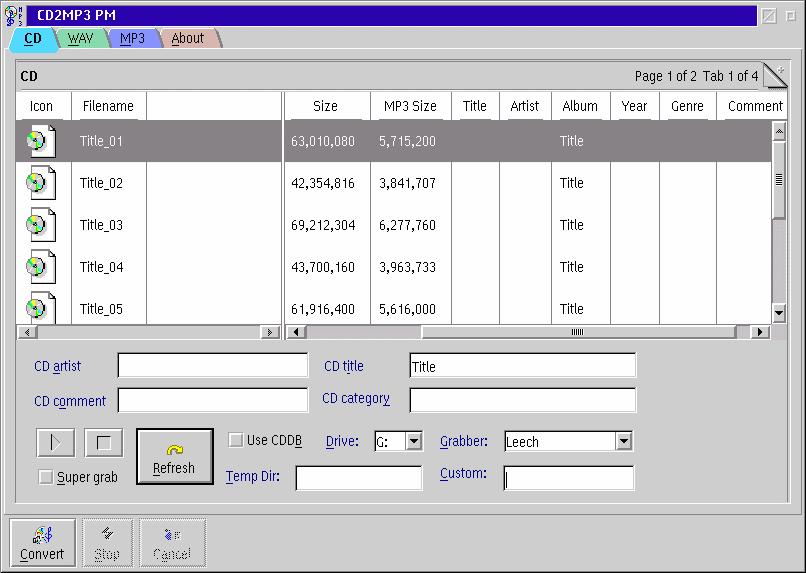Start conversion with the Convert button
Viewport: 806px width, 573px height.
(x=42, y=543)
